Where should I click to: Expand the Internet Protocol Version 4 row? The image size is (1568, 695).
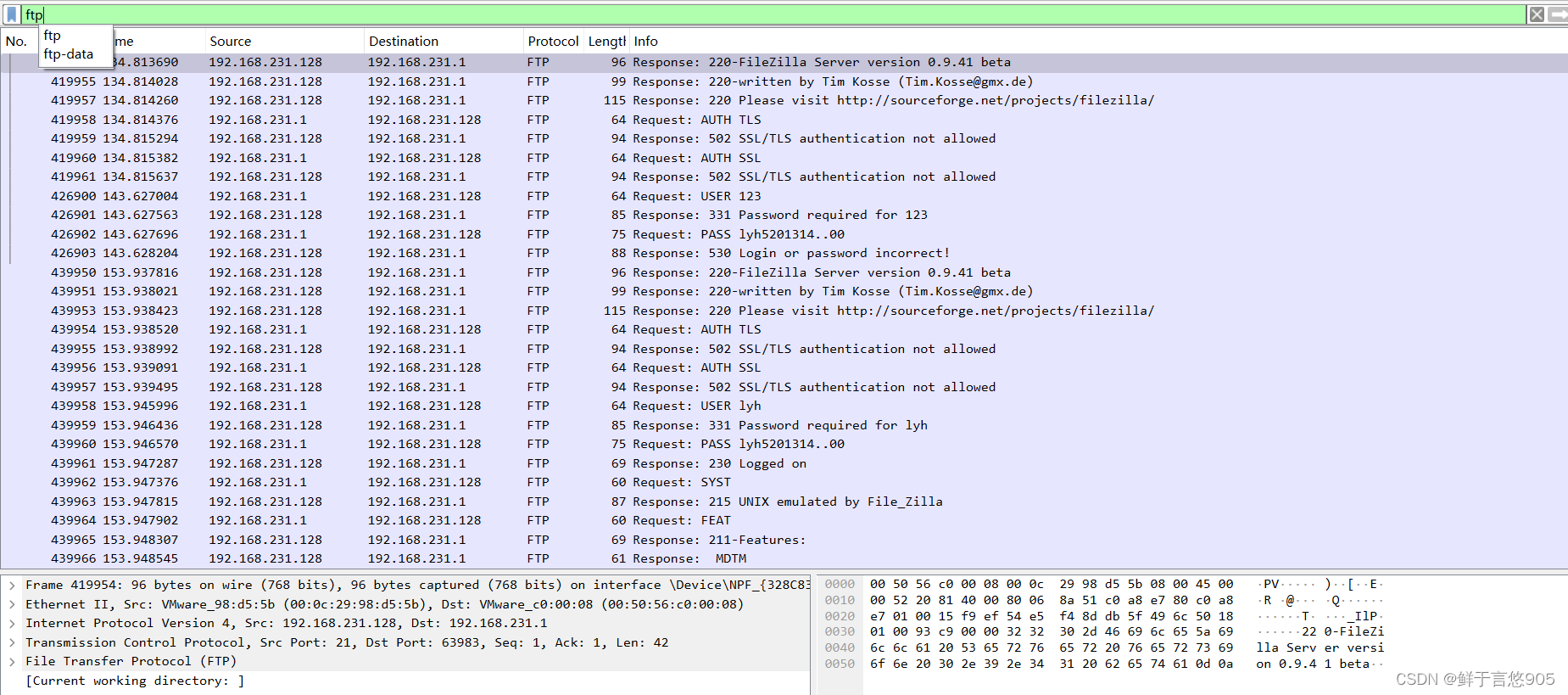coord(12,623)
